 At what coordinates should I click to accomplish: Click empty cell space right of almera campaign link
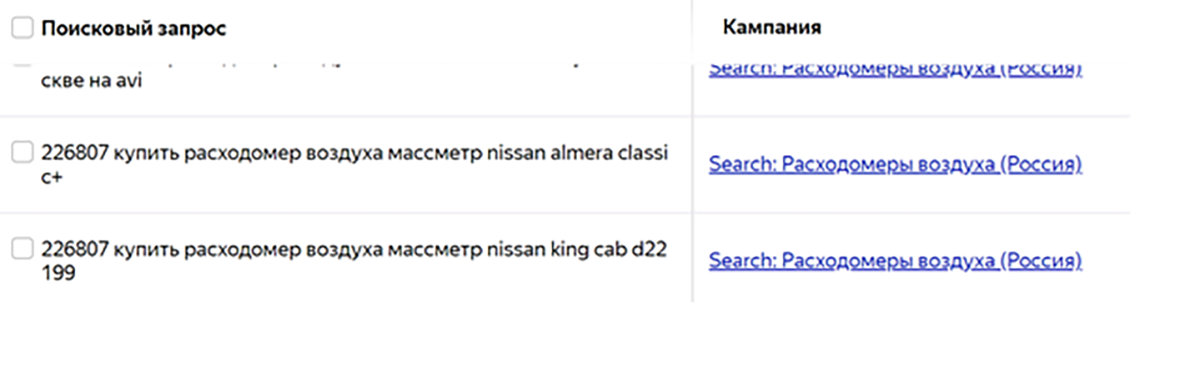[x=1107, y=164]
